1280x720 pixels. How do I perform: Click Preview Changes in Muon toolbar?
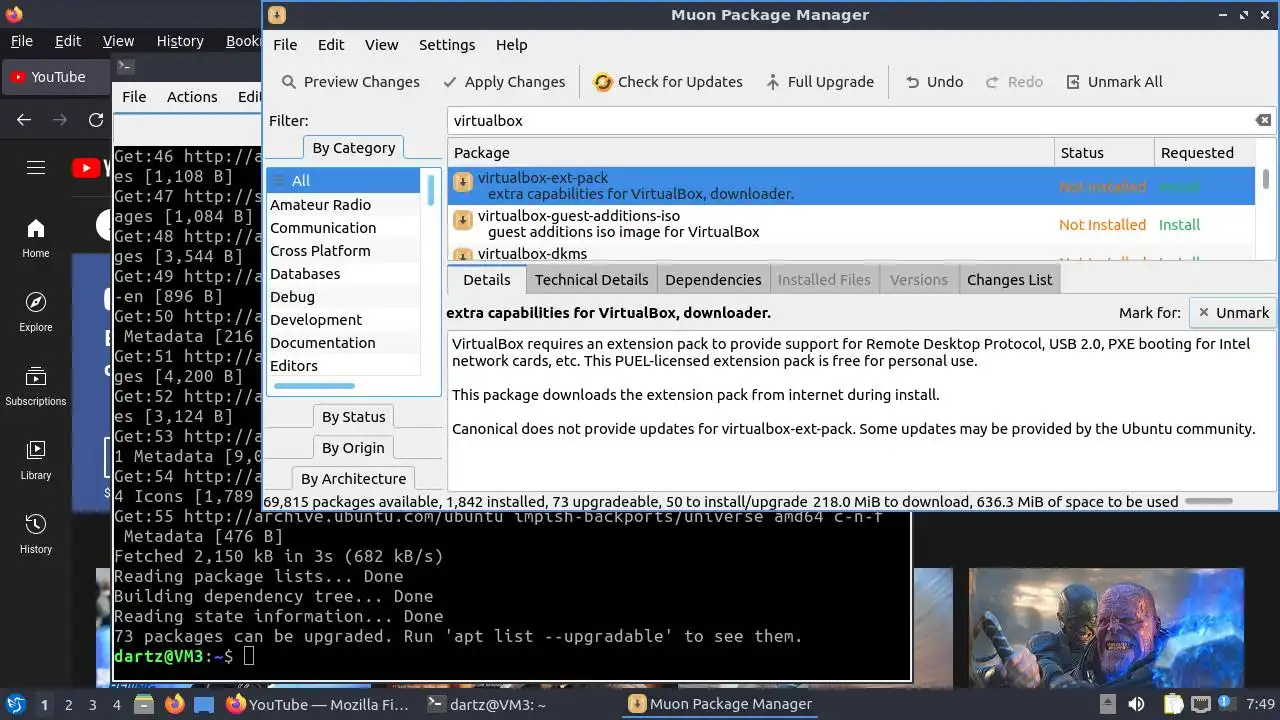(350, 82)
